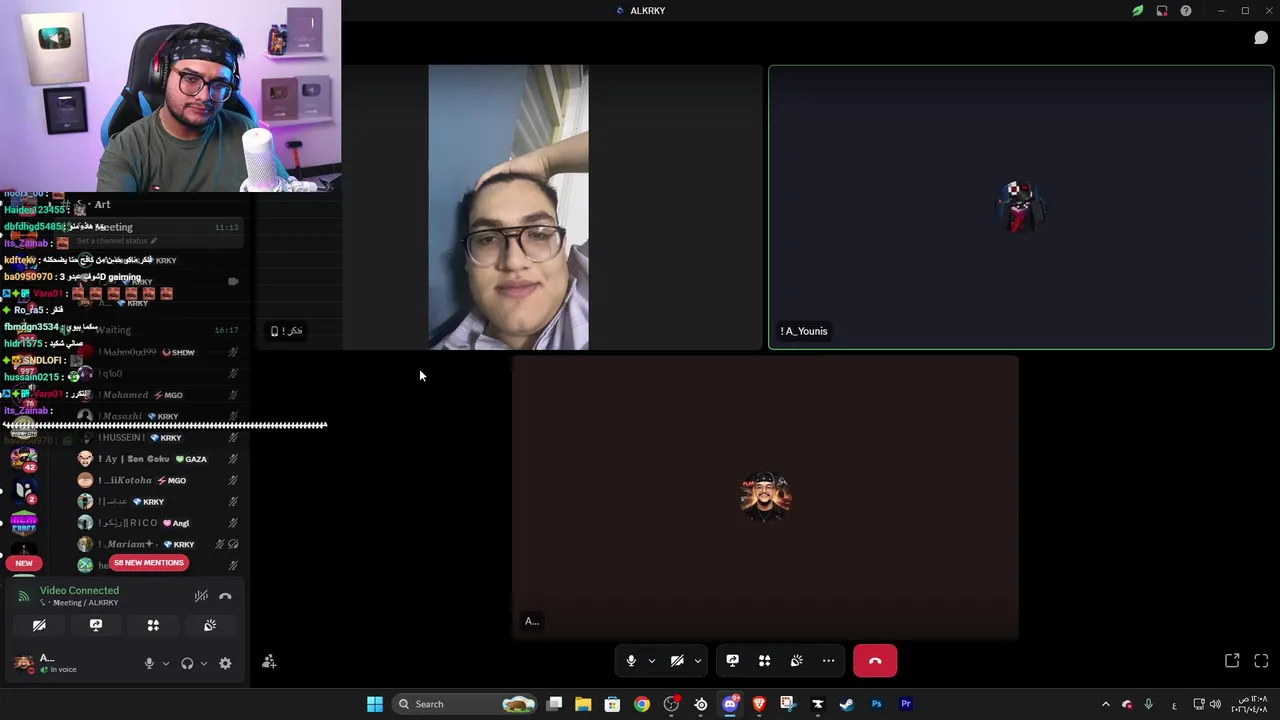This screenshot has width=1280, height=720.
Task: Start an activity from voice connected panel
Action: click(153, 625)
